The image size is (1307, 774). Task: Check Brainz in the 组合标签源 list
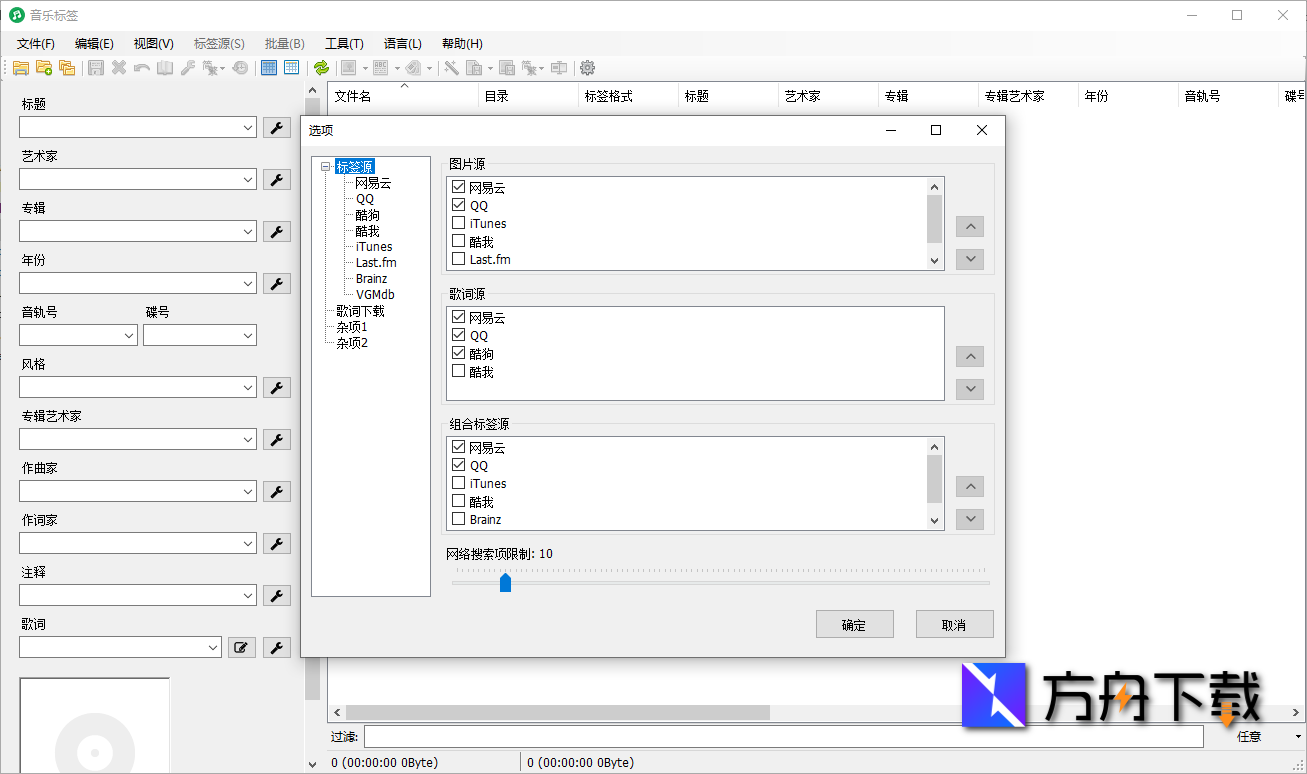[458, 519]
